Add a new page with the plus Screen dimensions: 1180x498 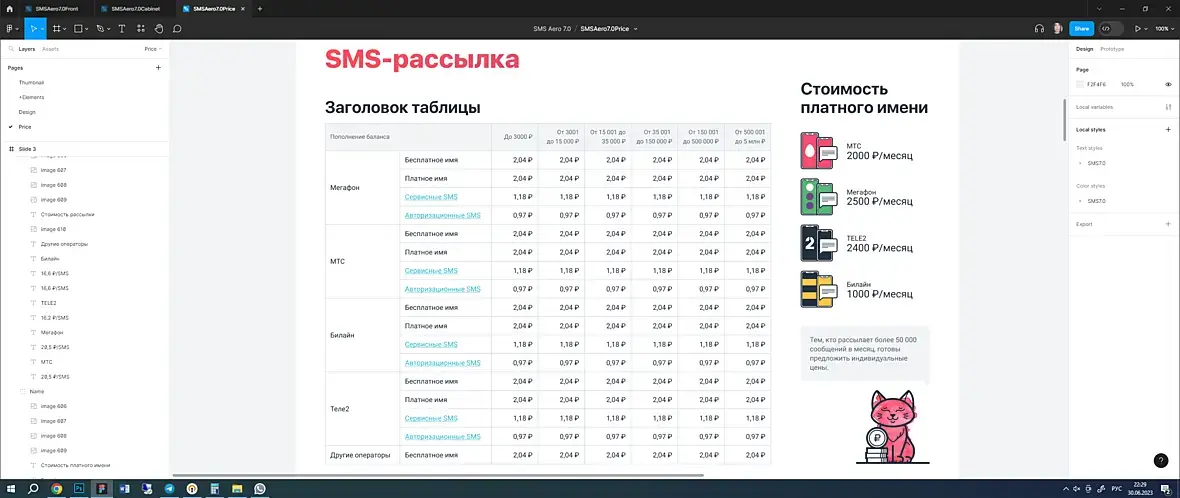pos(158,68)
